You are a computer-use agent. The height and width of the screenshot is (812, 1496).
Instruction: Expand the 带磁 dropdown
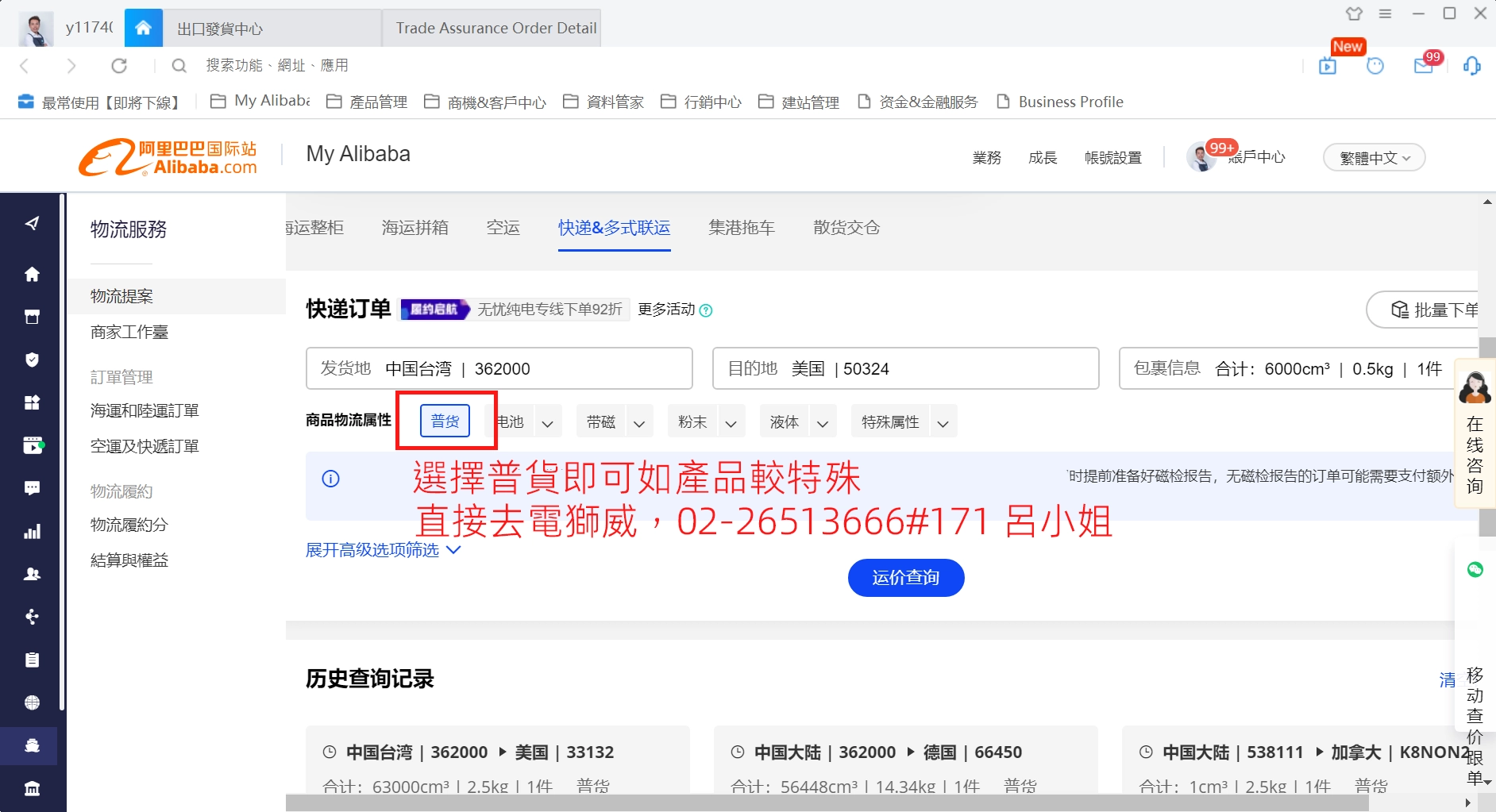click(639, 423)
